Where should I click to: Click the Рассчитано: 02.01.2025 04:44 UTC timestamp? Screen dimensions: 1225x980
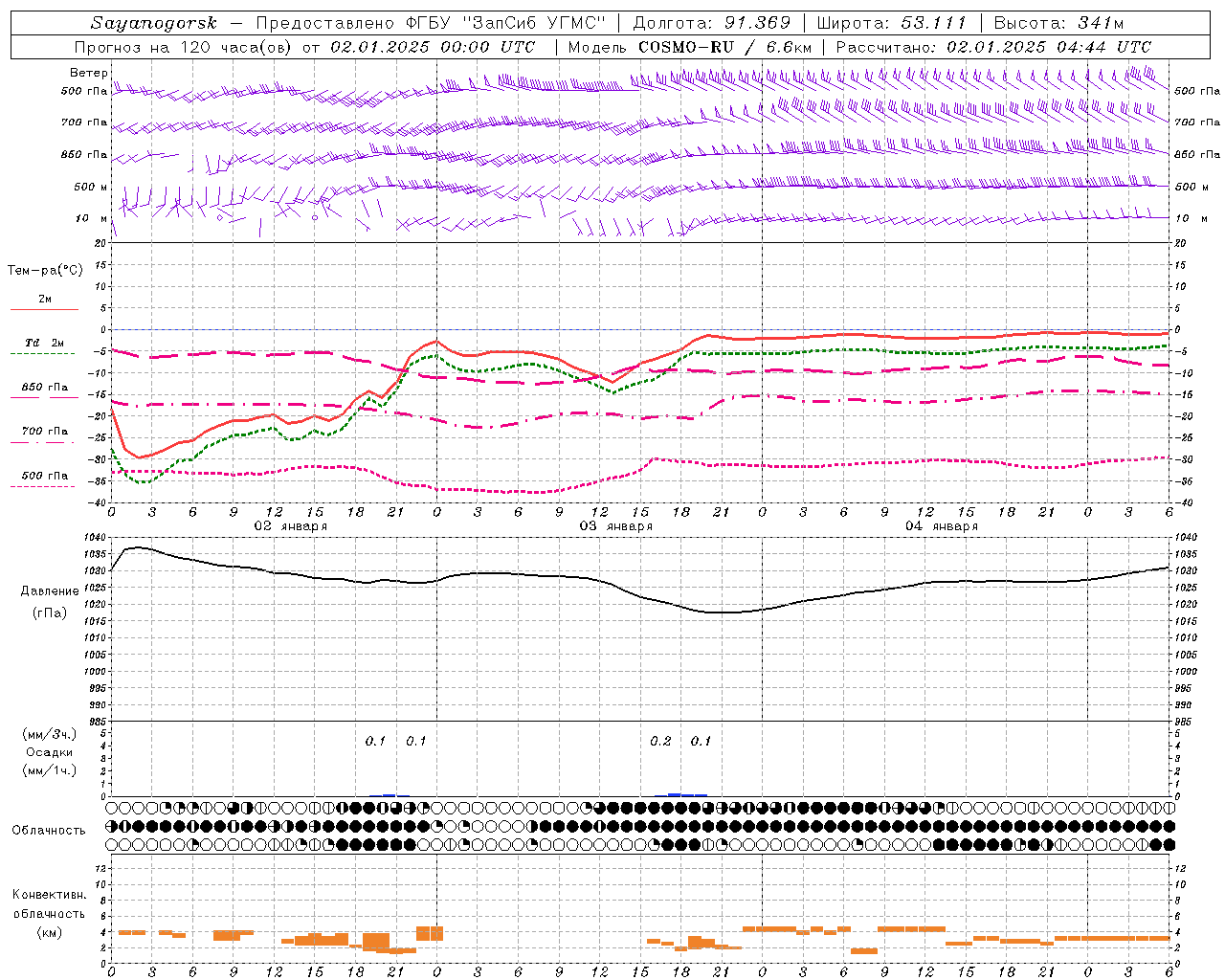click(x=993, y=47)
